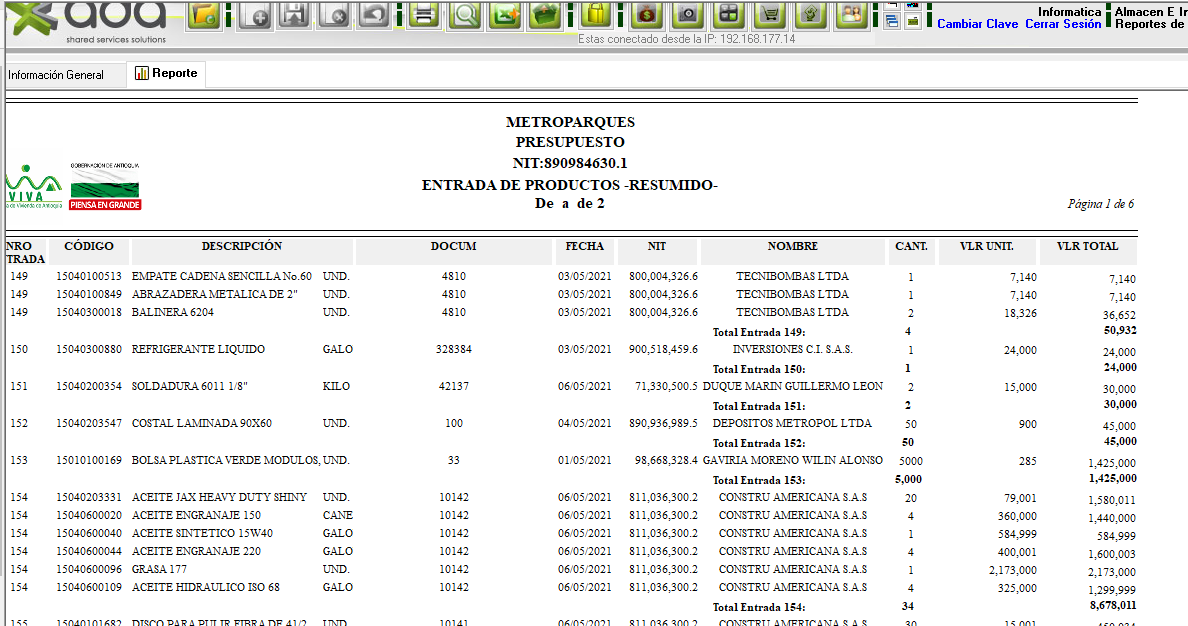Switch to the Información General tab

[x=56, y=75]
